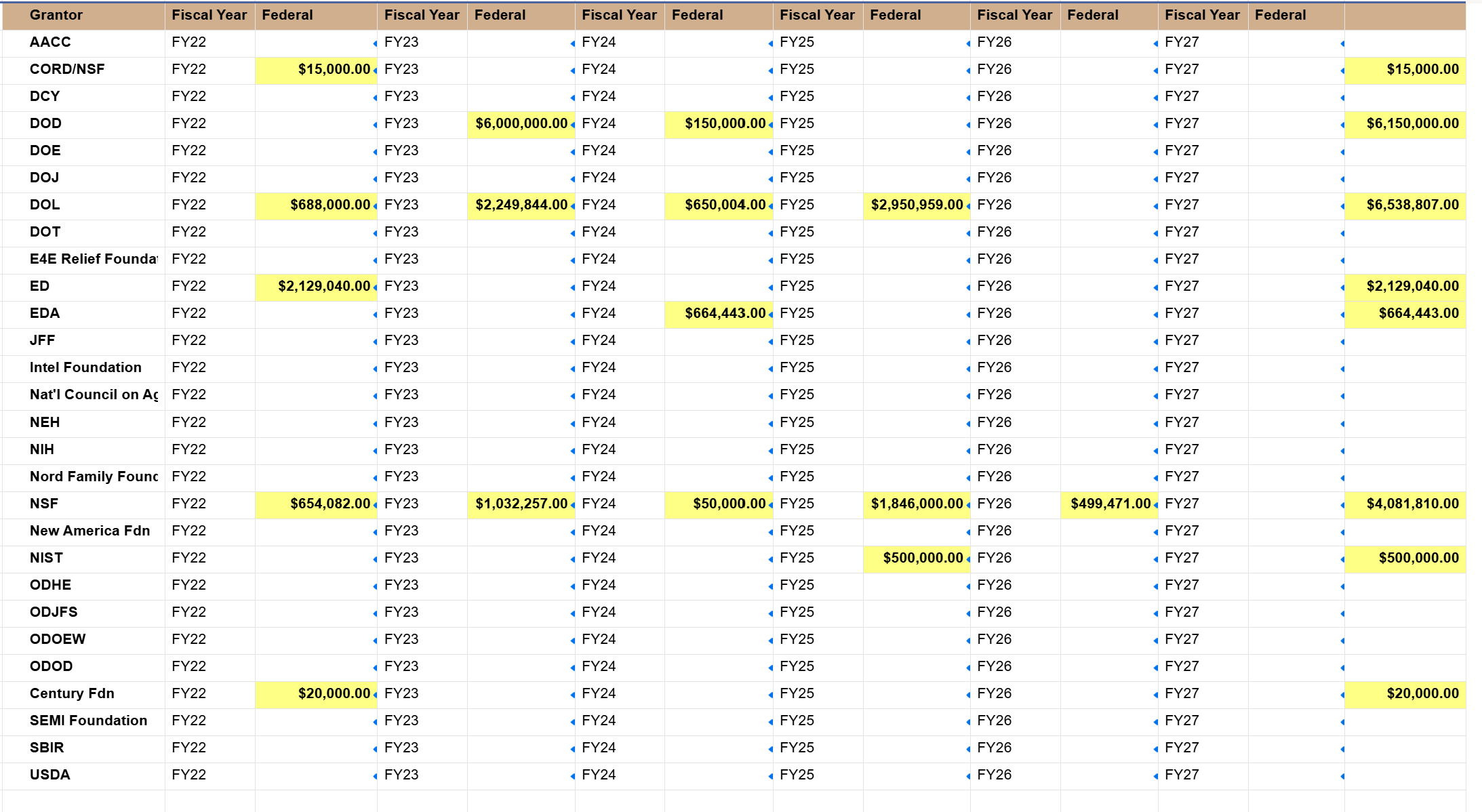Screen dimensions: 1482x812
Task: Select the New America Fdn cell
Action: click(x=83, y=531)
